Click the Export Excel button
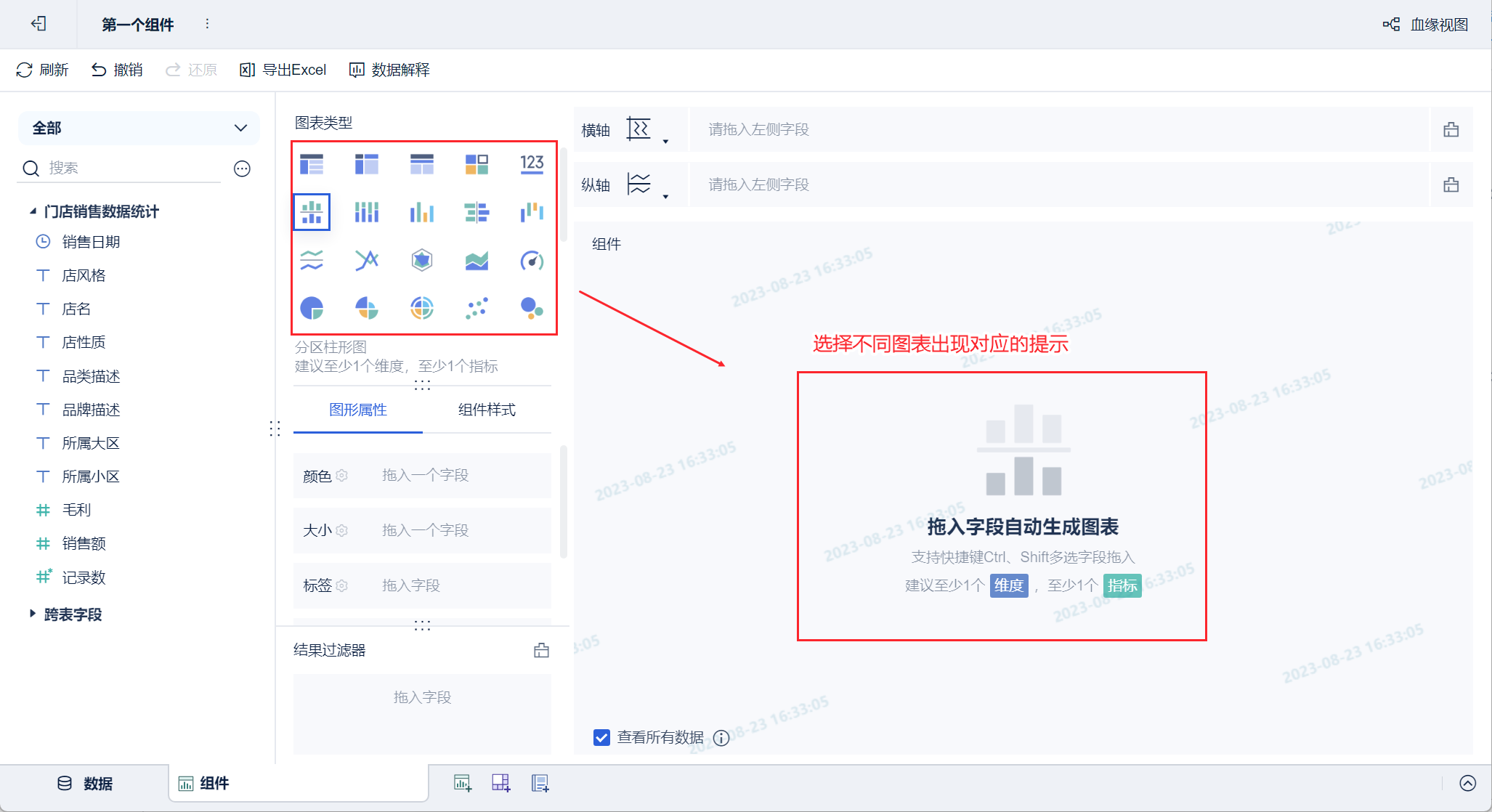This screenshot has width=1492, height=812. 283,70
